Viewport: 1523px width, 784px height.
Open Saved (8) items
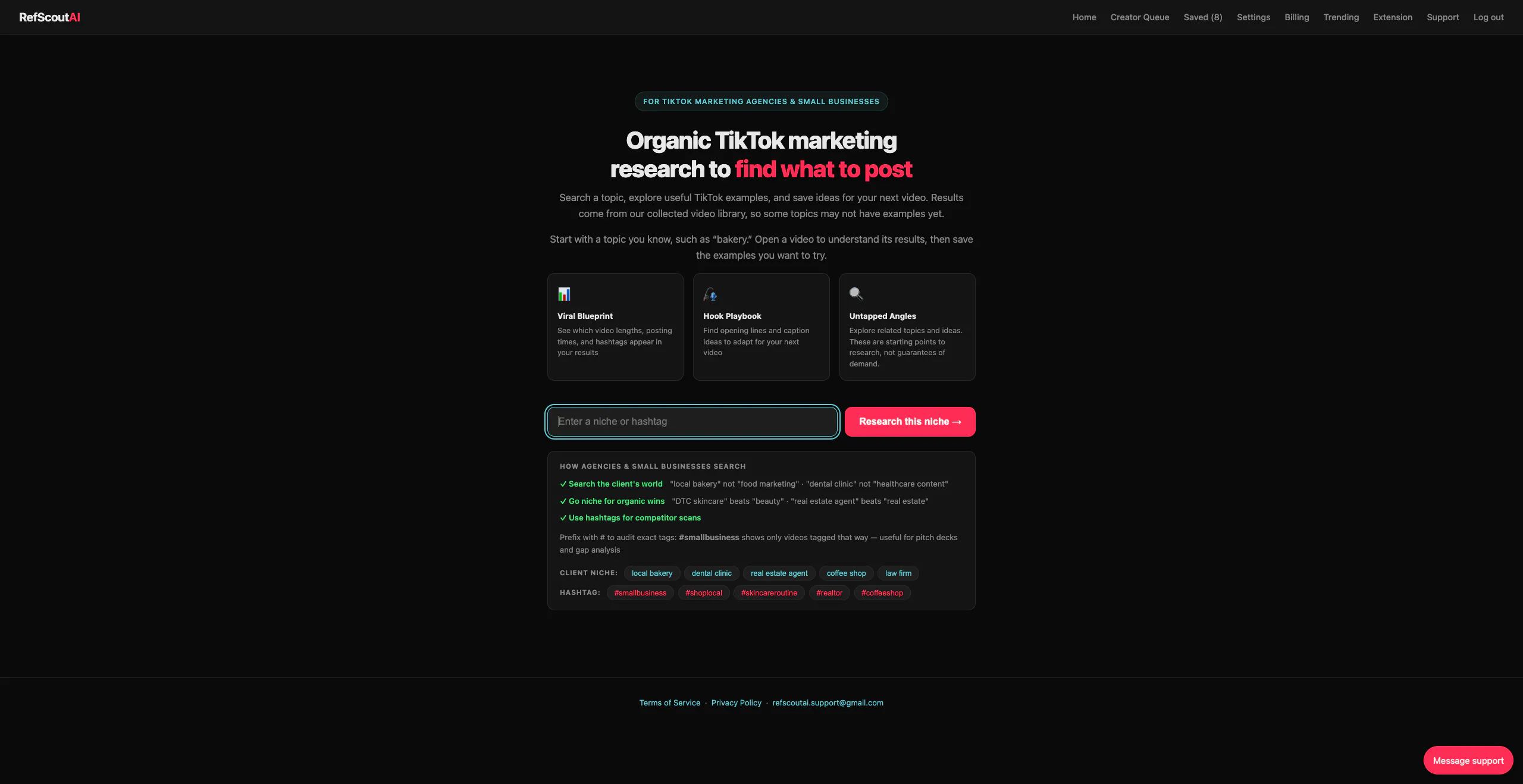pos(1202,17)
